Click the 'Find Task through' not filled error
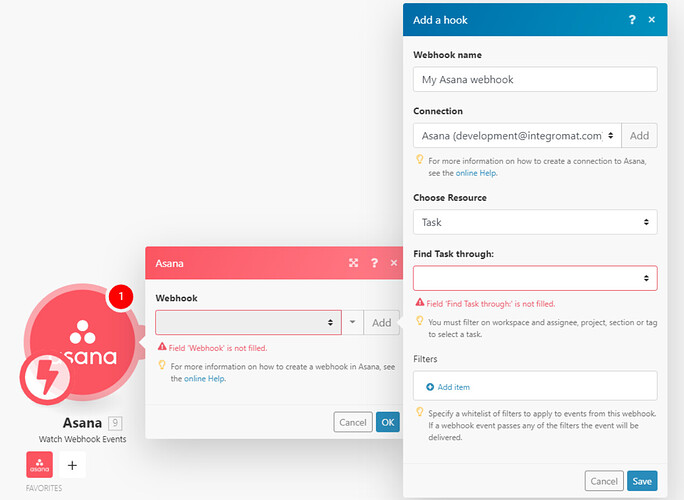The height and width of the screenshot is (500, 684). pyautogui.click(x=491, y=304)
